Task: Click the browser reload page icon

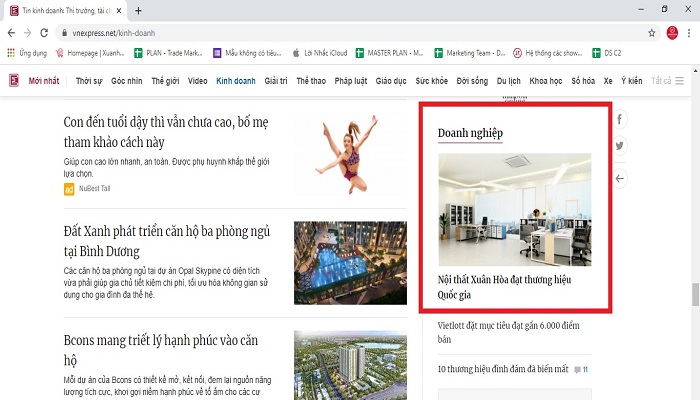Action: (44, 32)
